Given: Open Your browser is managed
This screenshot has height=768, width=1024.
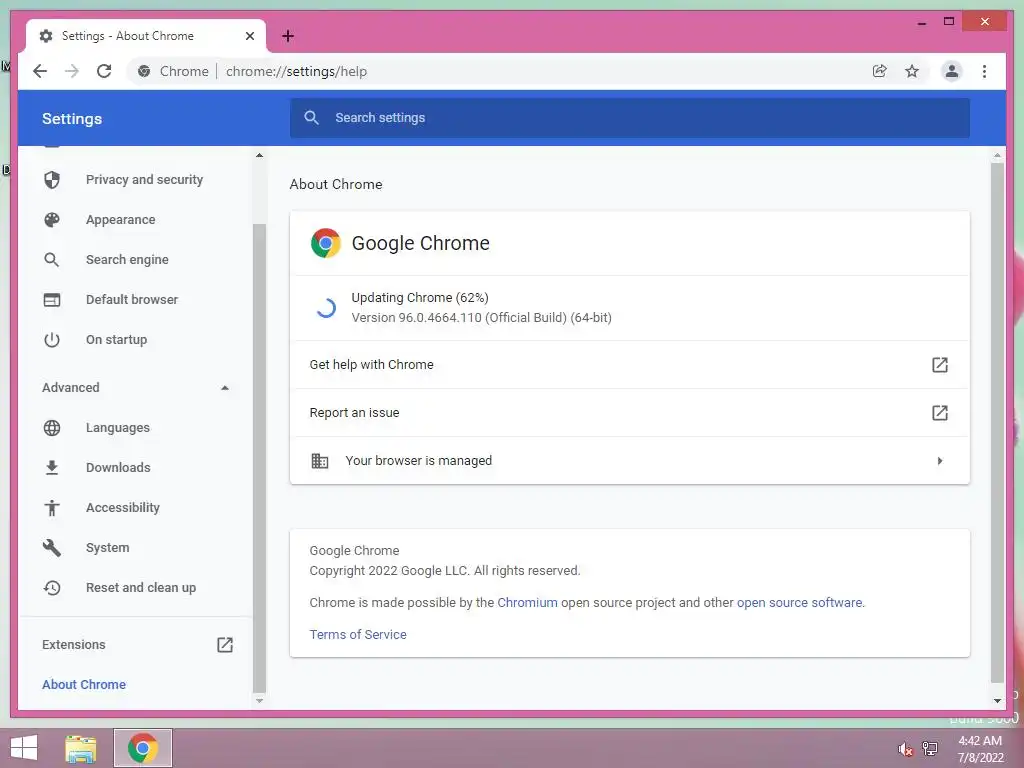Looking at the screenshot, I should [630, 461].
